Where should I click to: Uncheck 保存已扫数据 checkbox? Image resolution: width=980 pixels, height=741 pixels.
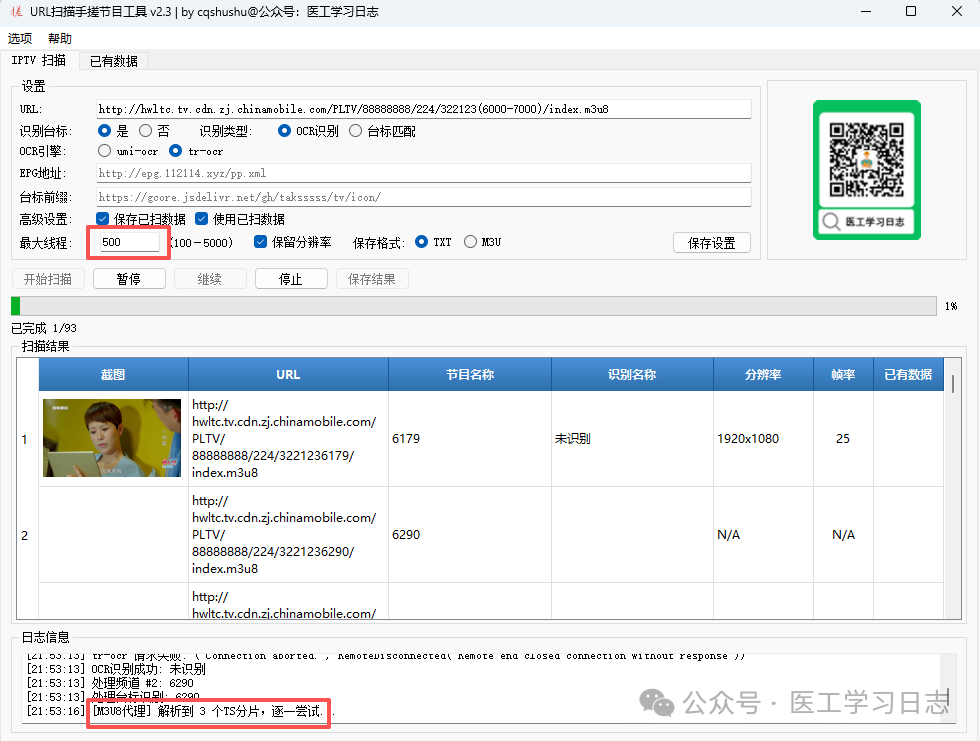coord(103,219)
